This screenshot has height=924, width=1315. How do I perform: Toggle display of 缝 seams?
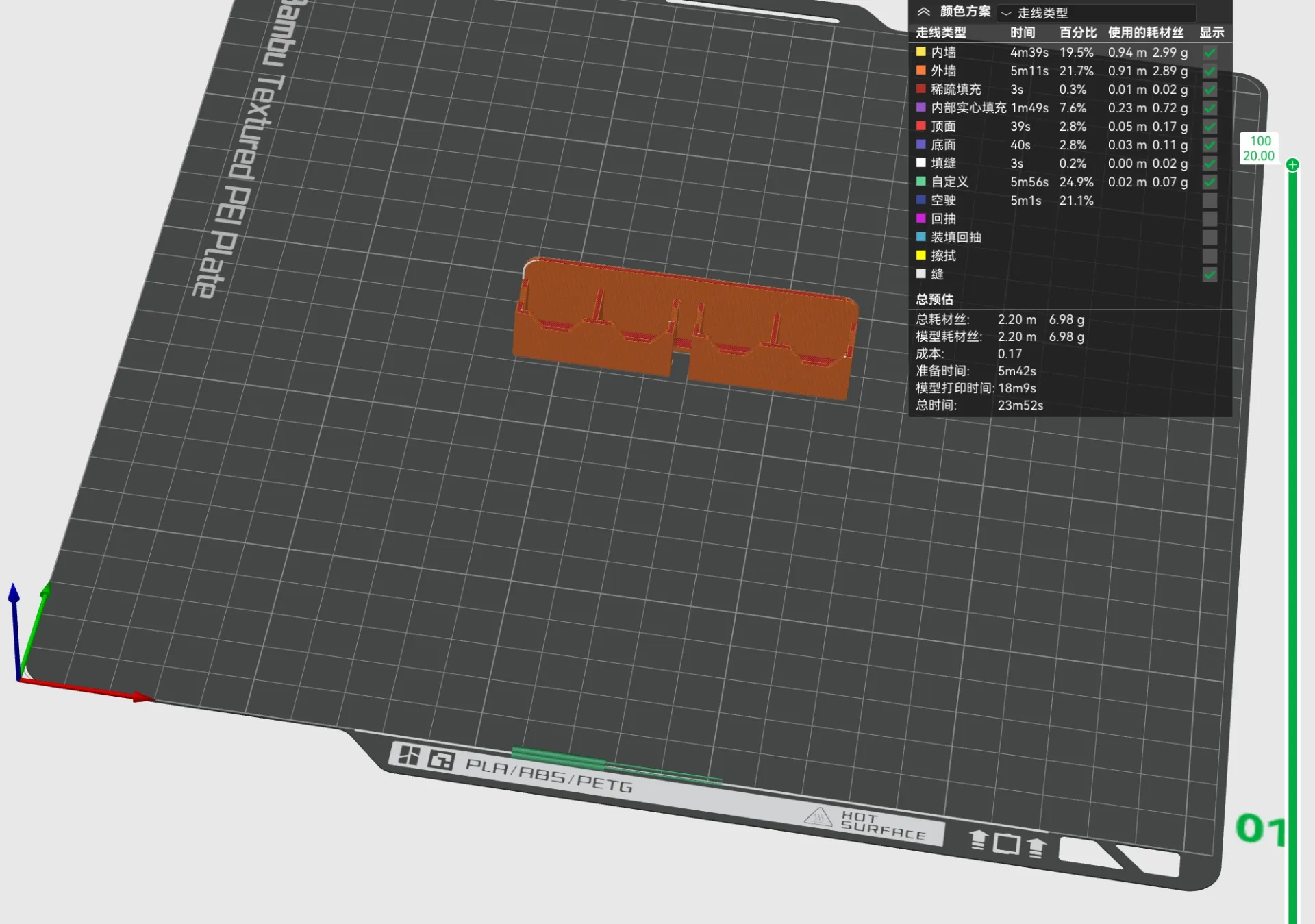pos(1210,275)
